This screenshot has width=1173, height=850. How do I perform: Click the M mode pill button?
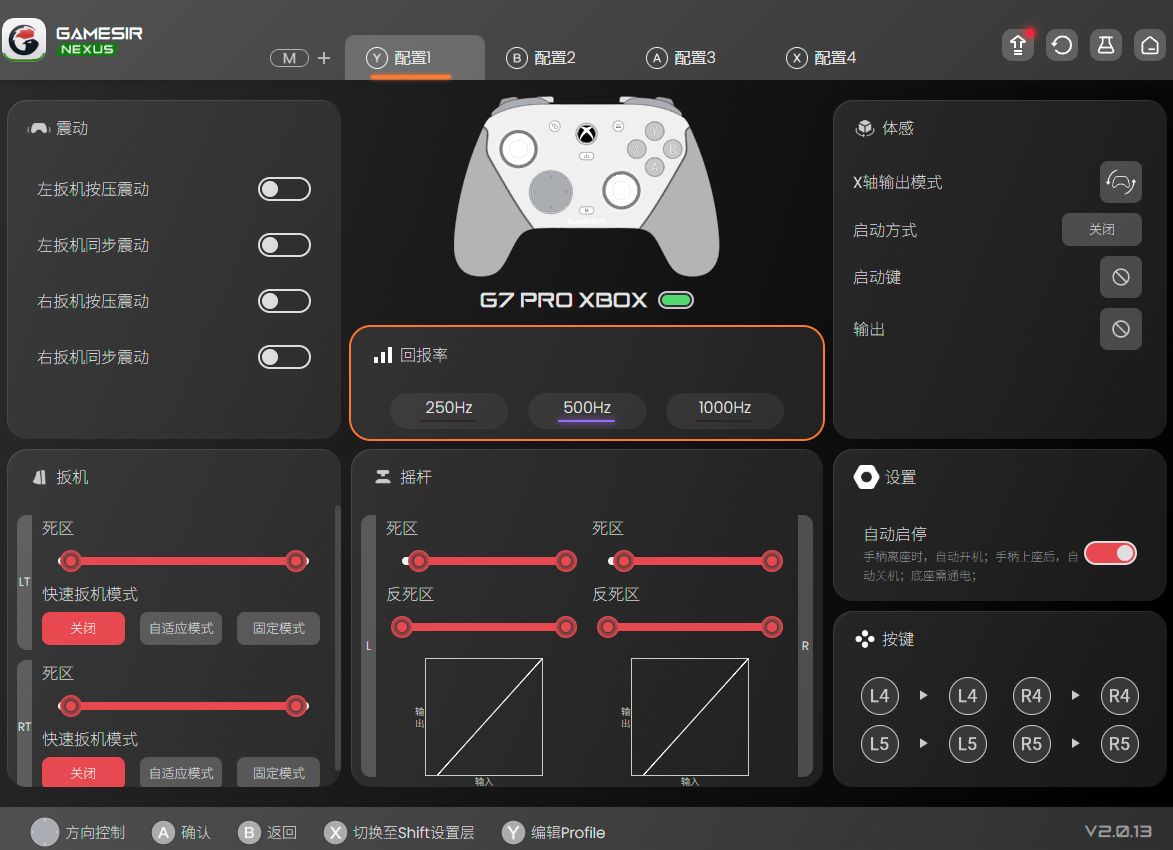[290, 58]
